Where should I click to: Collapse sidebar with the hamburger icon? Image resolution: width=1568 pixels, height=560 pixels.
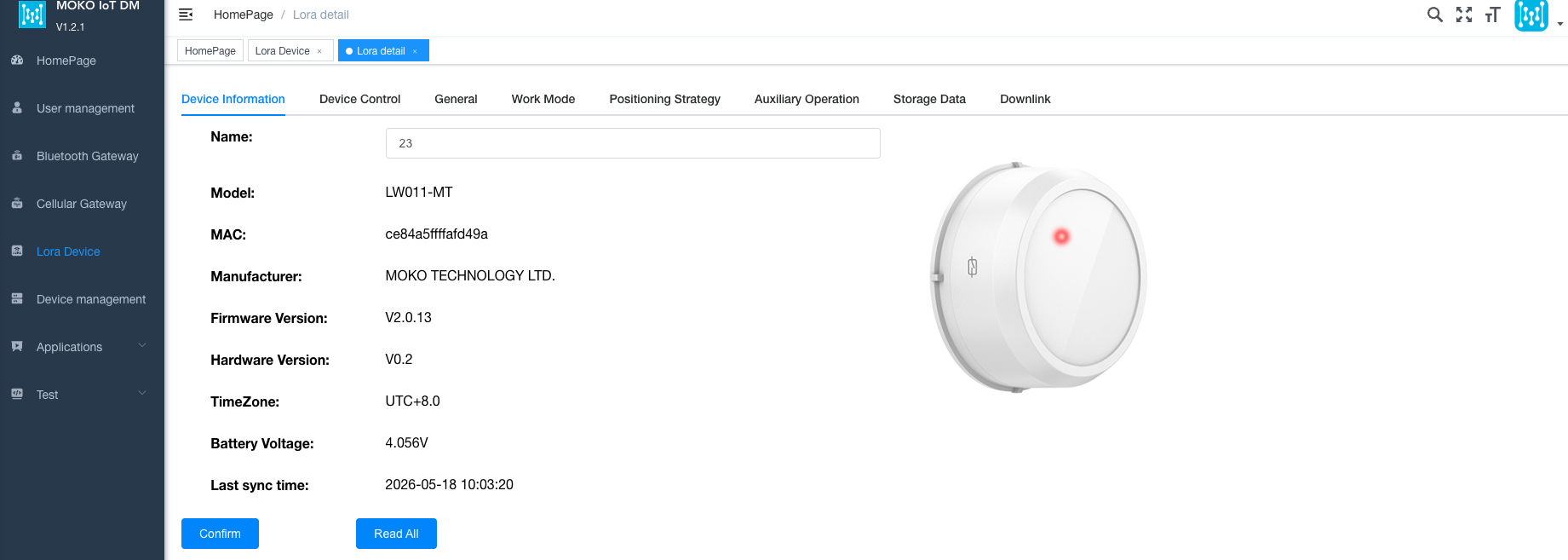click(186, 14)
